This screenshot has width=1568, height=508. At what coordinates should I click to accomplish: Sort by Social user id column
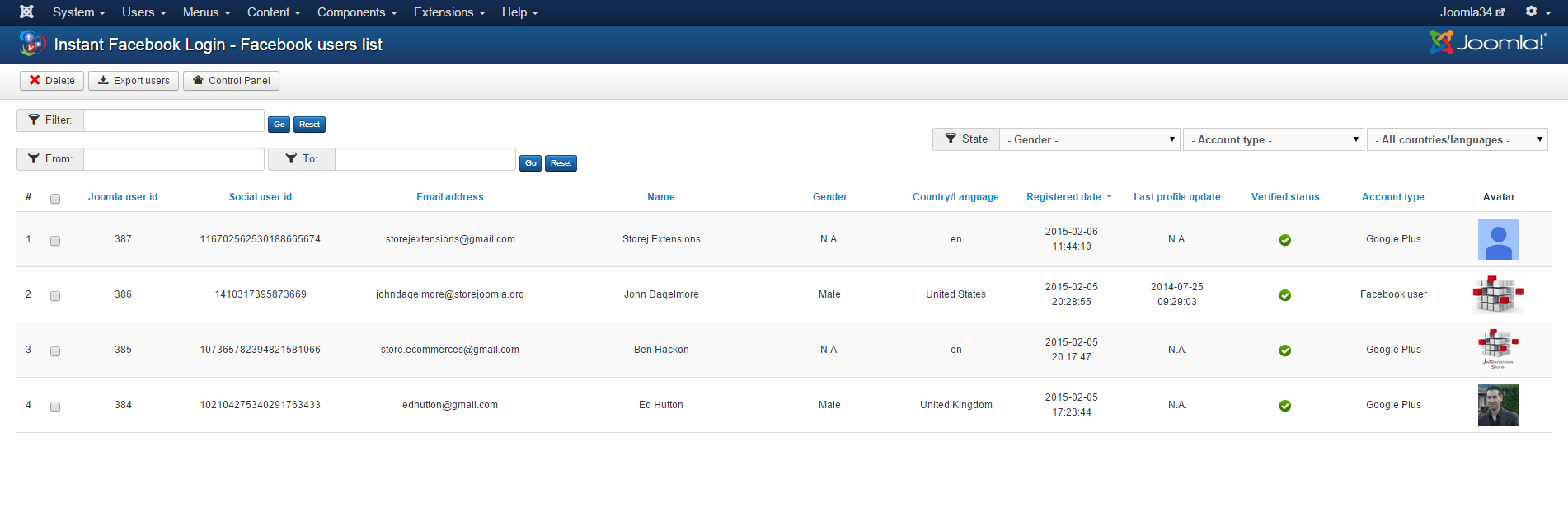coord(261,197)
